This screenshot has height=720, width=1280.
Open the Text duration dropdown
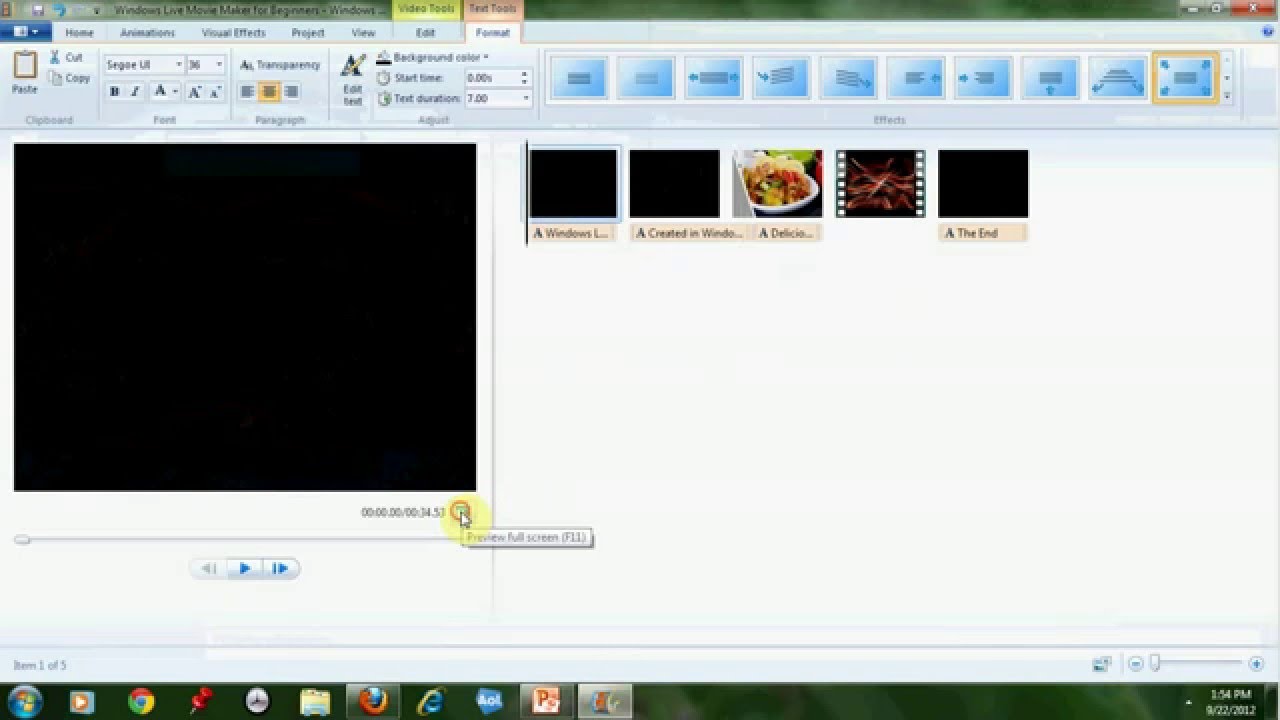pyautogui.click(x=526, y=98)
